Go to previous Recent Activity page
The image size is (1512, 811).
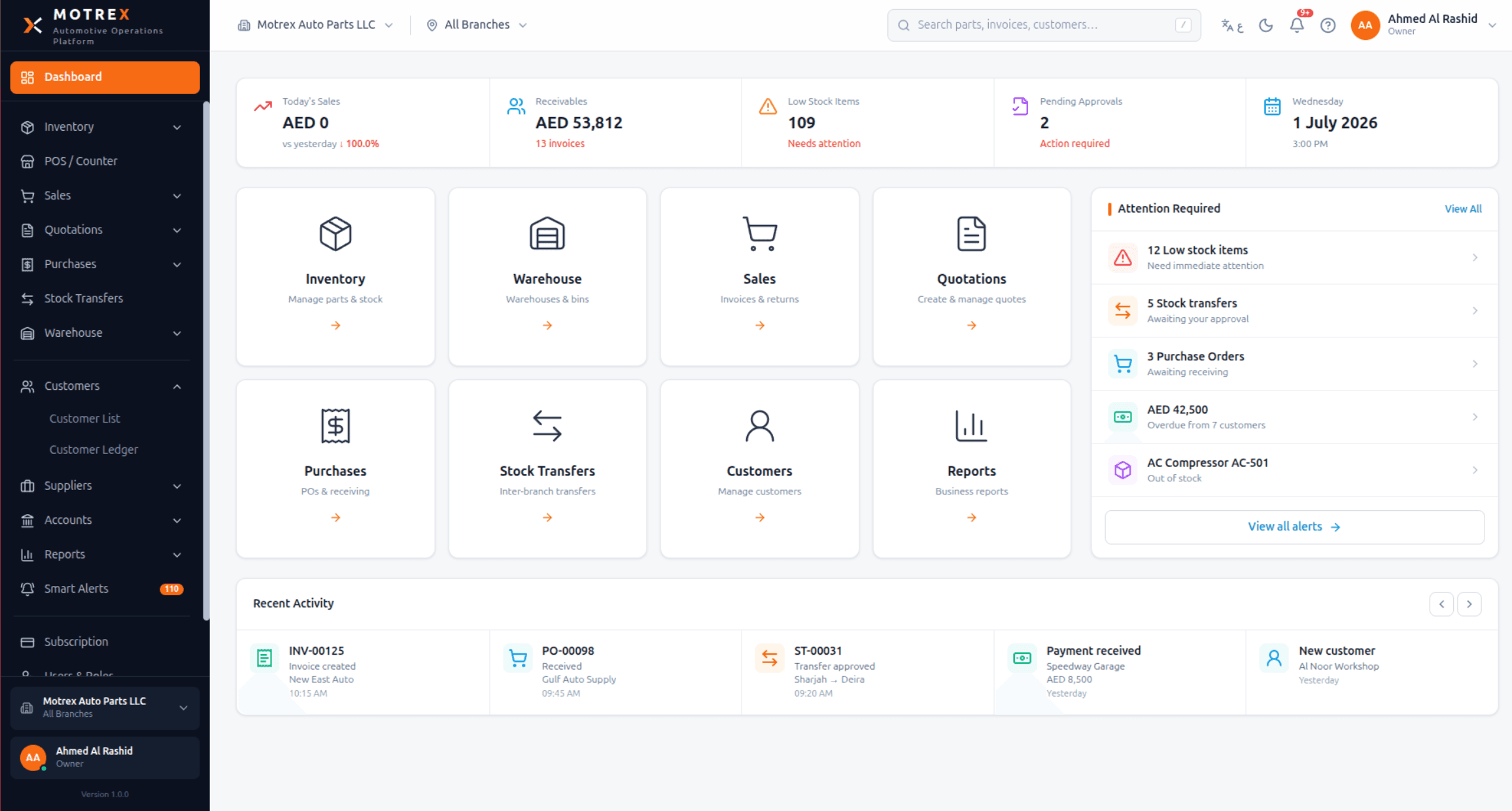[x=1441, y=604]
